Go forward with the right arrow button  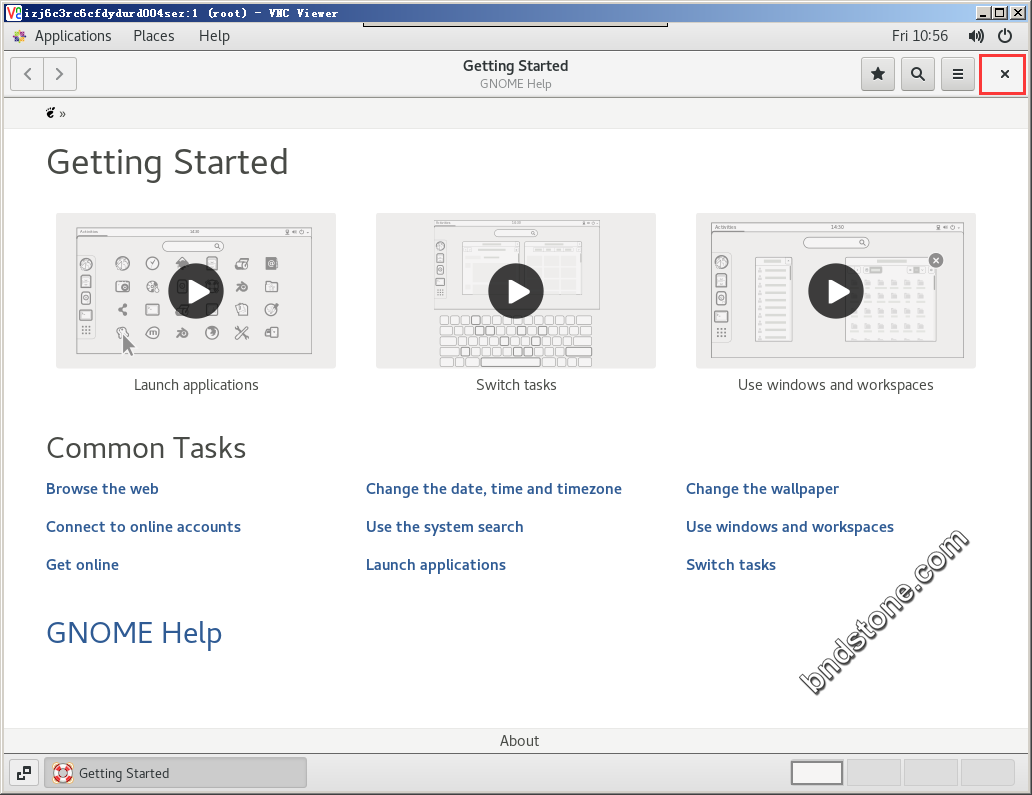coord(60,74)
